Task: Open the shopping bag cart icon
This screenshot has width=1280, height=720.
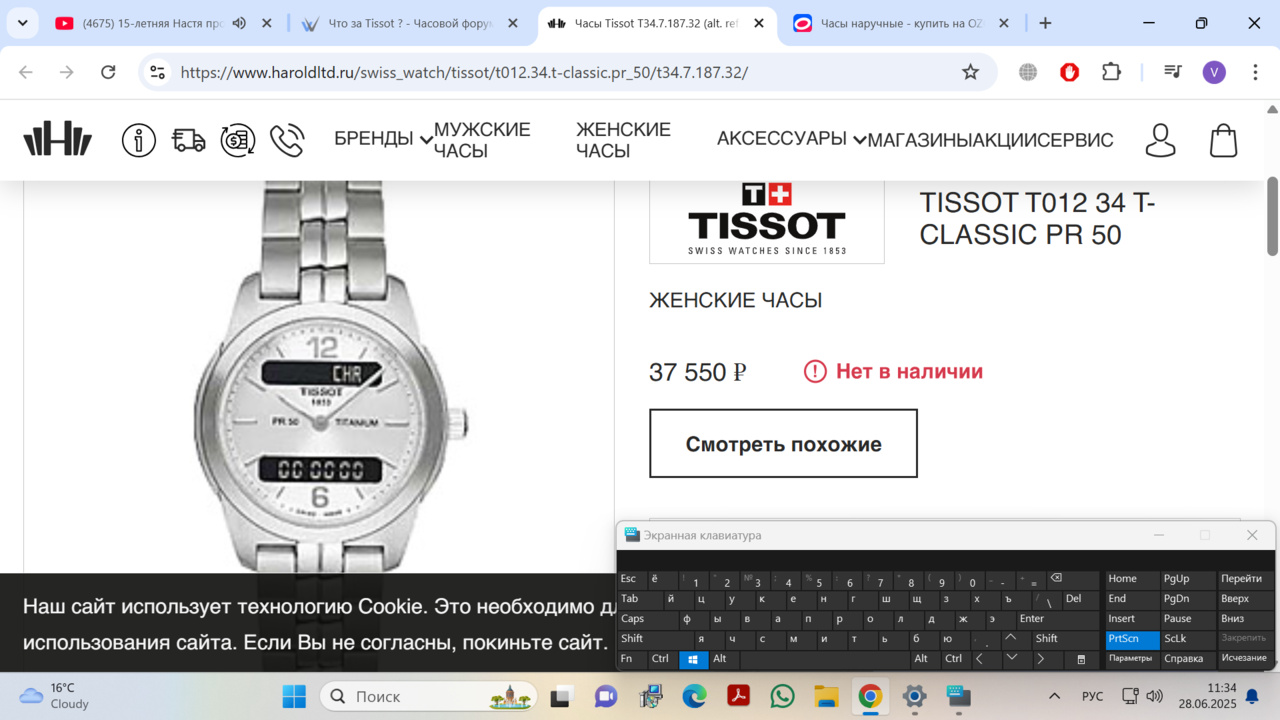Action: [1224, 140]
